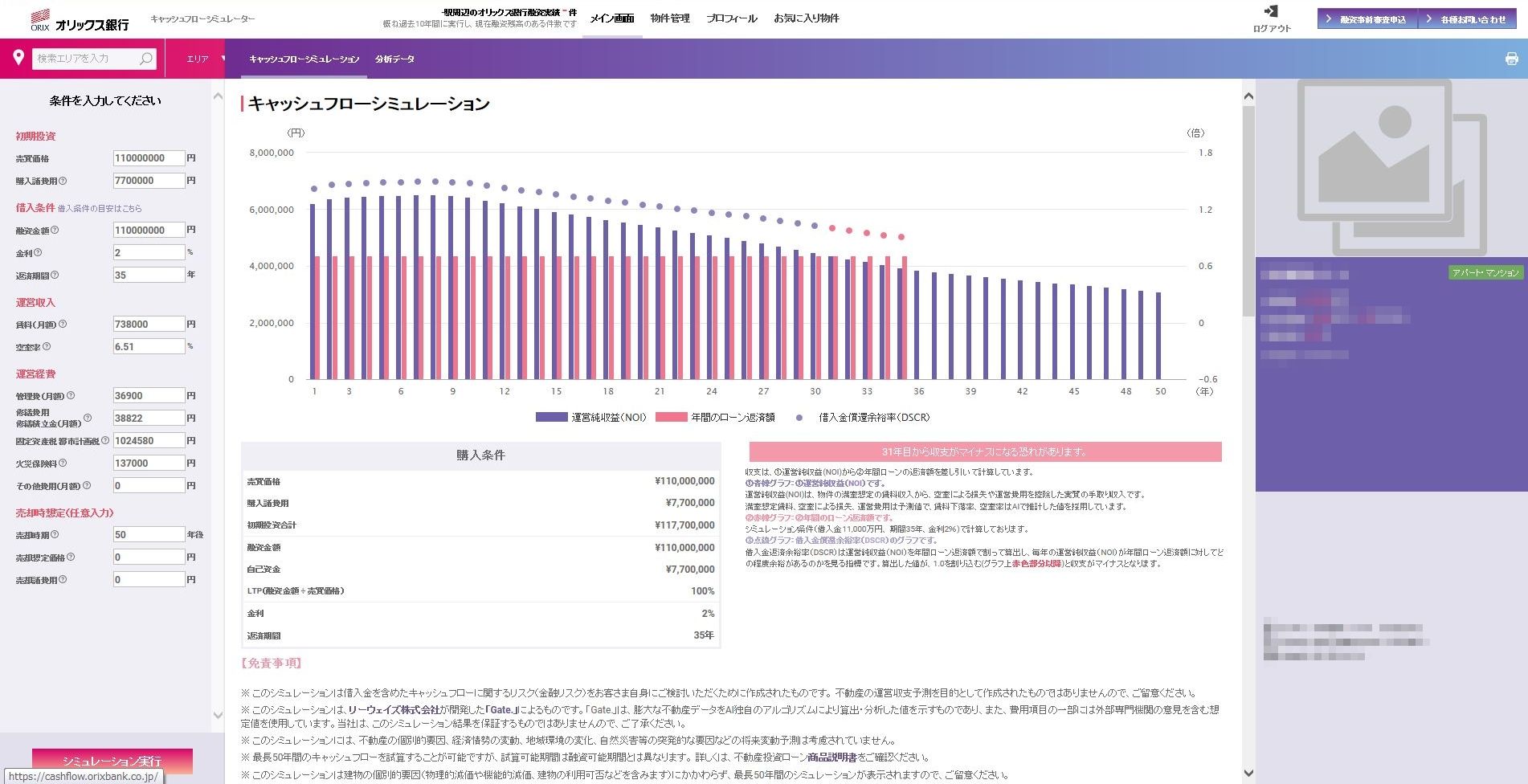Collapse the conditions panel with up chevron
Viewport: 1528px width, 784px height.
(x=218, y=96)
